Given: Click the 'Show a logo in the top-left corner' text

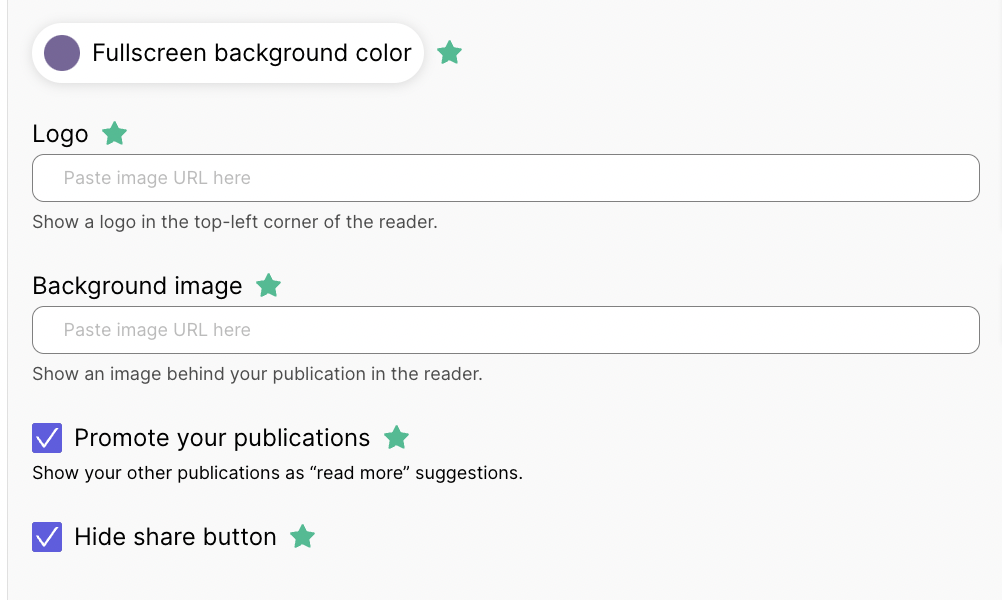Looking at the screenshot, I should pyautogui.click(x=235, y=222).
